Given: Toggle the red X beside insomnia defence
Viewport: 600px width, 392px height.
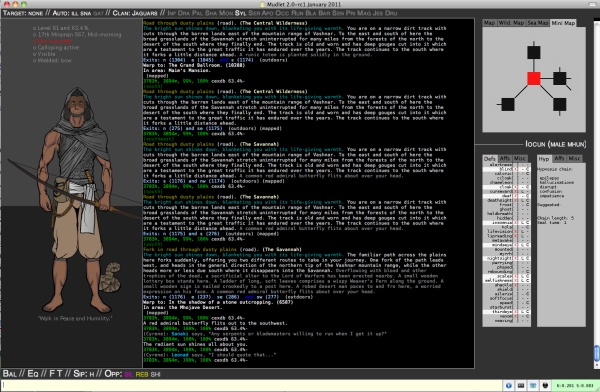Looking at the screenshot, I should (x=515, y=223).
